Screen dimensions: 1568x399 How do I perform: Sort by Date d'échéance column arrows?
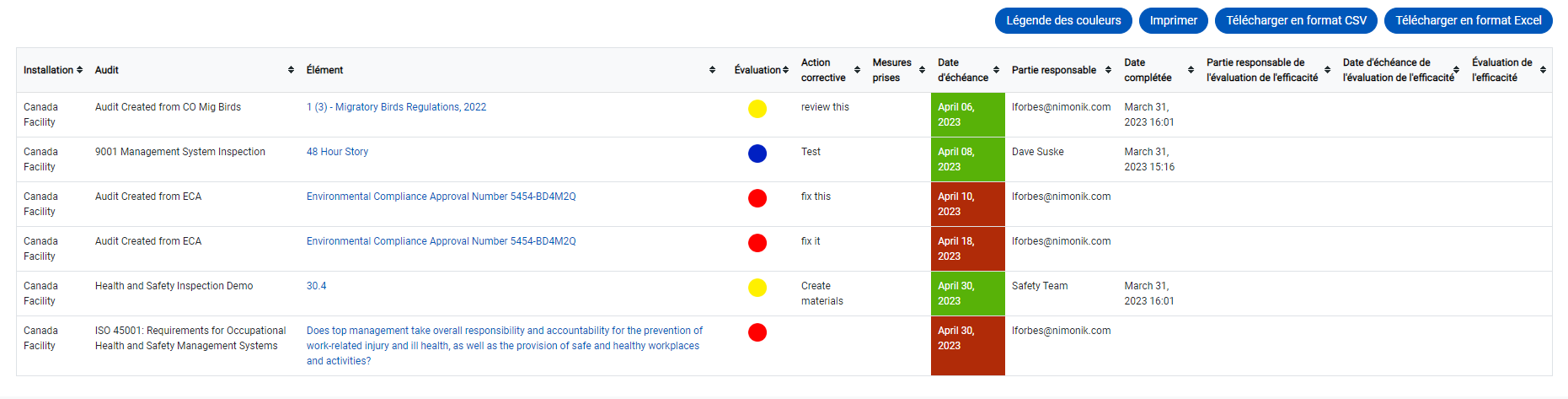tap(996, 70)
